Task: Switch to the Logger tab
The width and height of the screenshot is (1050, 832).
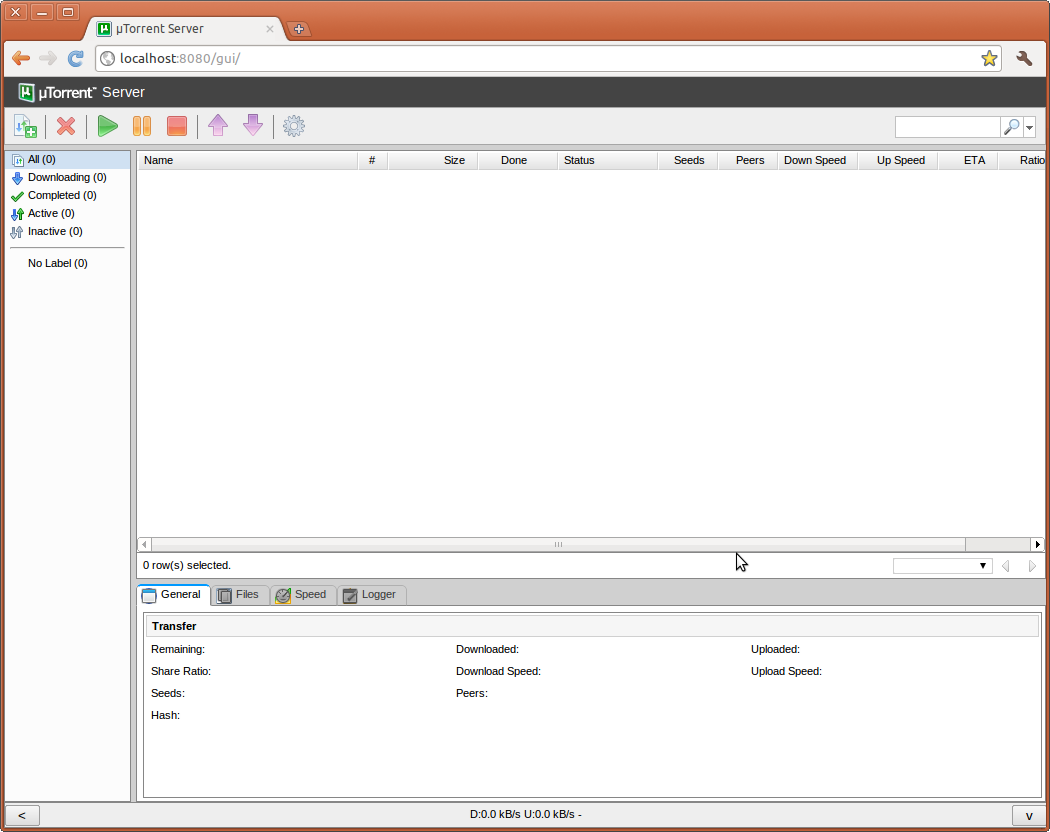Action: pyautogui.click(x=372, y=595)
